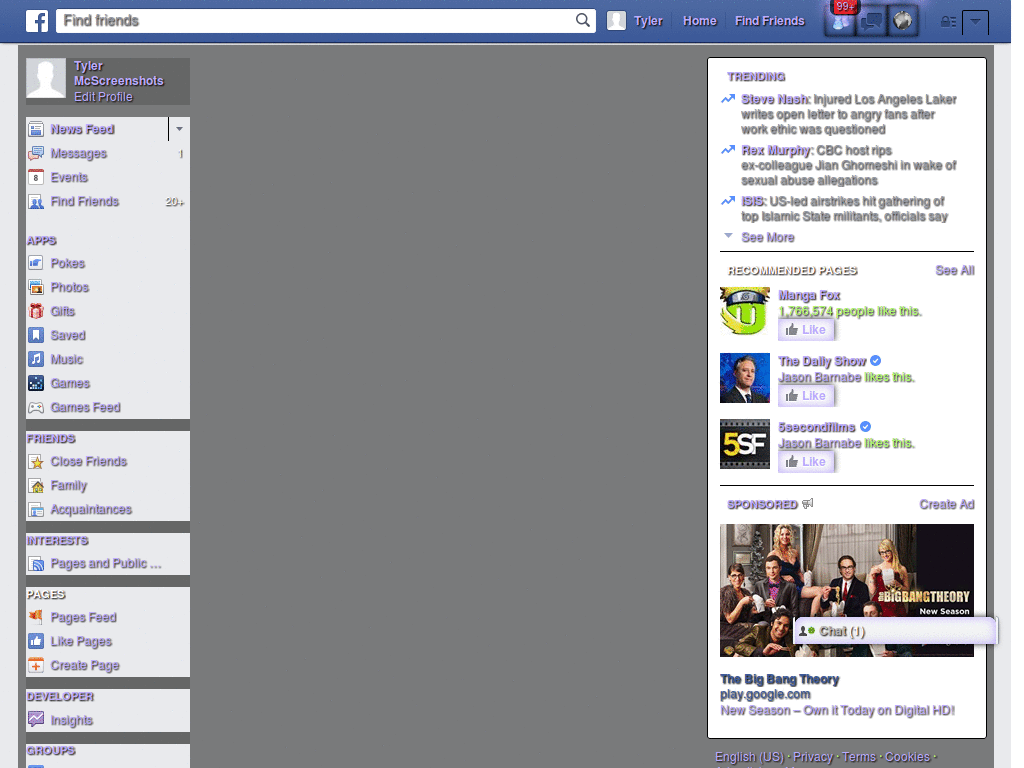Expand trending with See More
Viewport: 1024px width, 768px height.
767,238
